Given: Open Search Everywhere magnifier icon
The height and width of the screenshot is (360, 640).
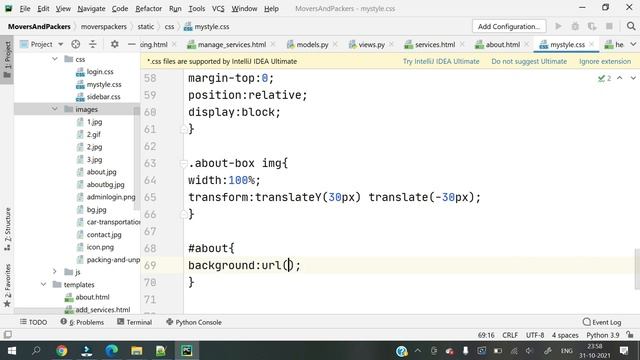Looking at the screenshot, I should 631,26.
